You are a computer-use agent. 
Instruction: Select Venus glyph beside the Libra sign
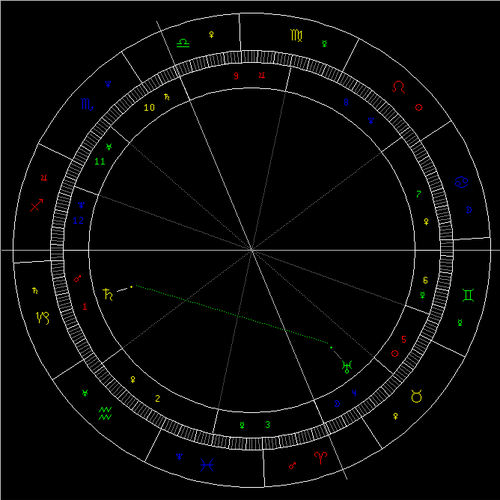211,34
